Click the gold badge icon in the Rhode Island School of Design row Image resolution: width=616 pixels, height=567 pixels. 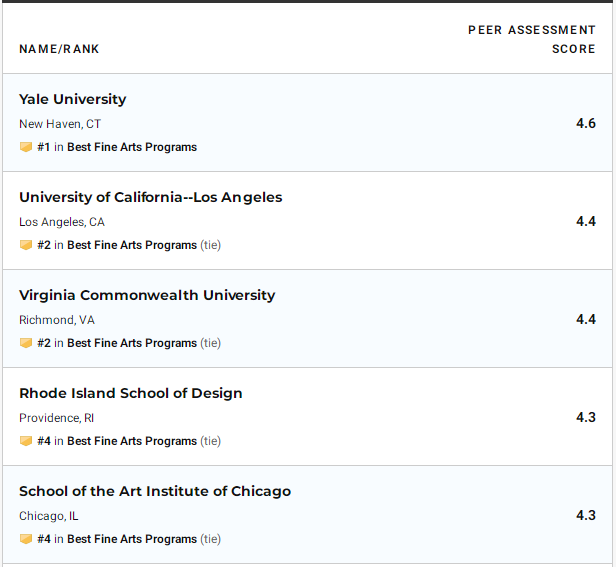26,441
